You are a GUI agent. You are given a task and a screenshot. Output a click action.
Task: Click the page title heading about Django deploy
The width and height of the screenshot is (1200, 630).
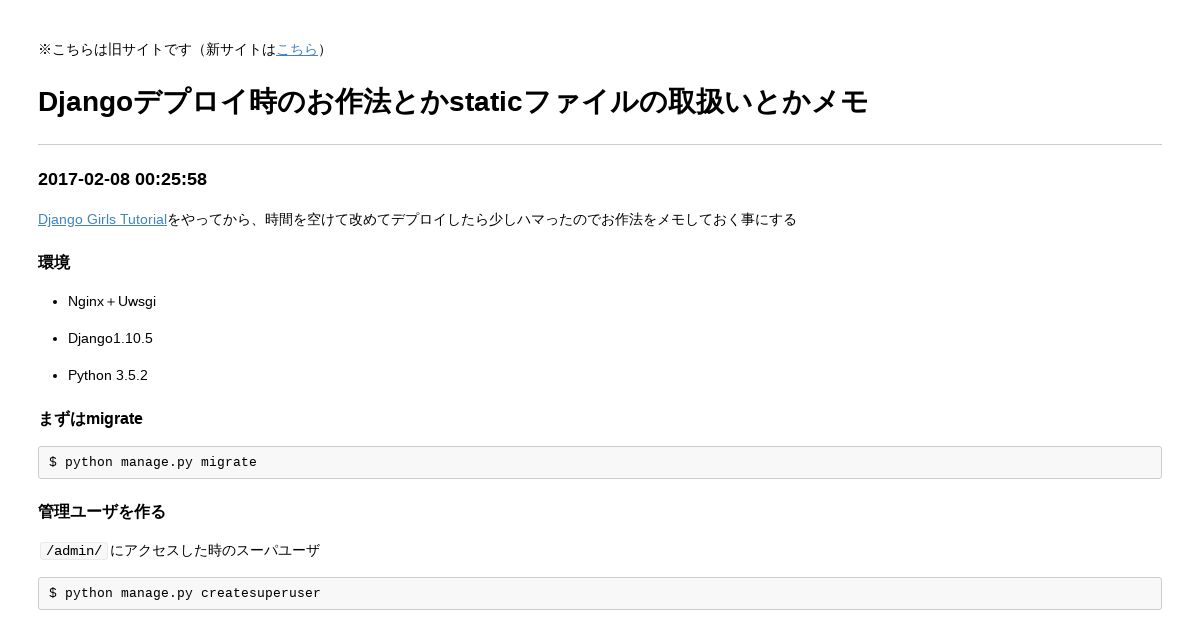[453, 101]
